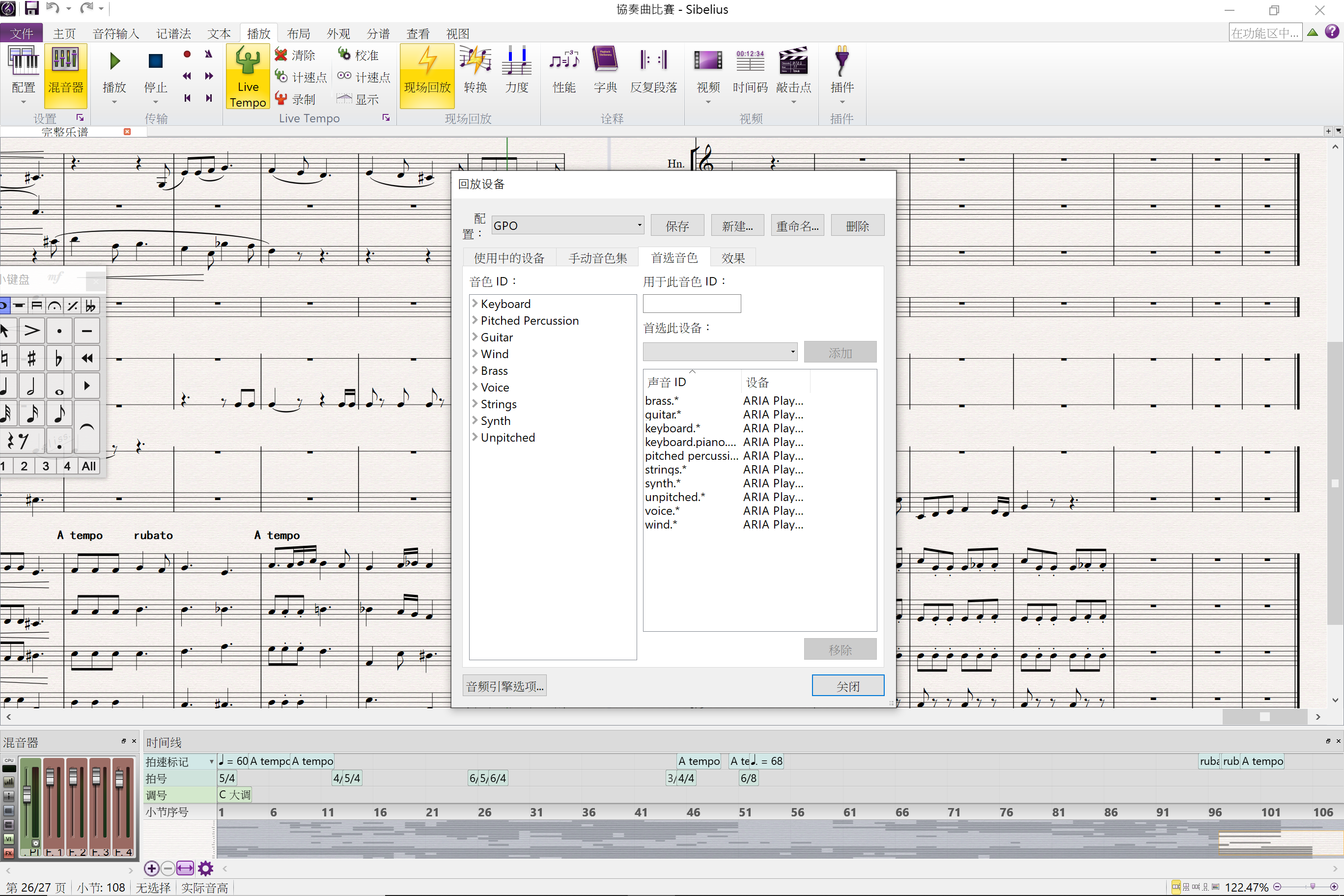Click the Timecode (时间码) icon
Image resolution: width=1344 pixels, height=896 pixels.
click(750, 61)
